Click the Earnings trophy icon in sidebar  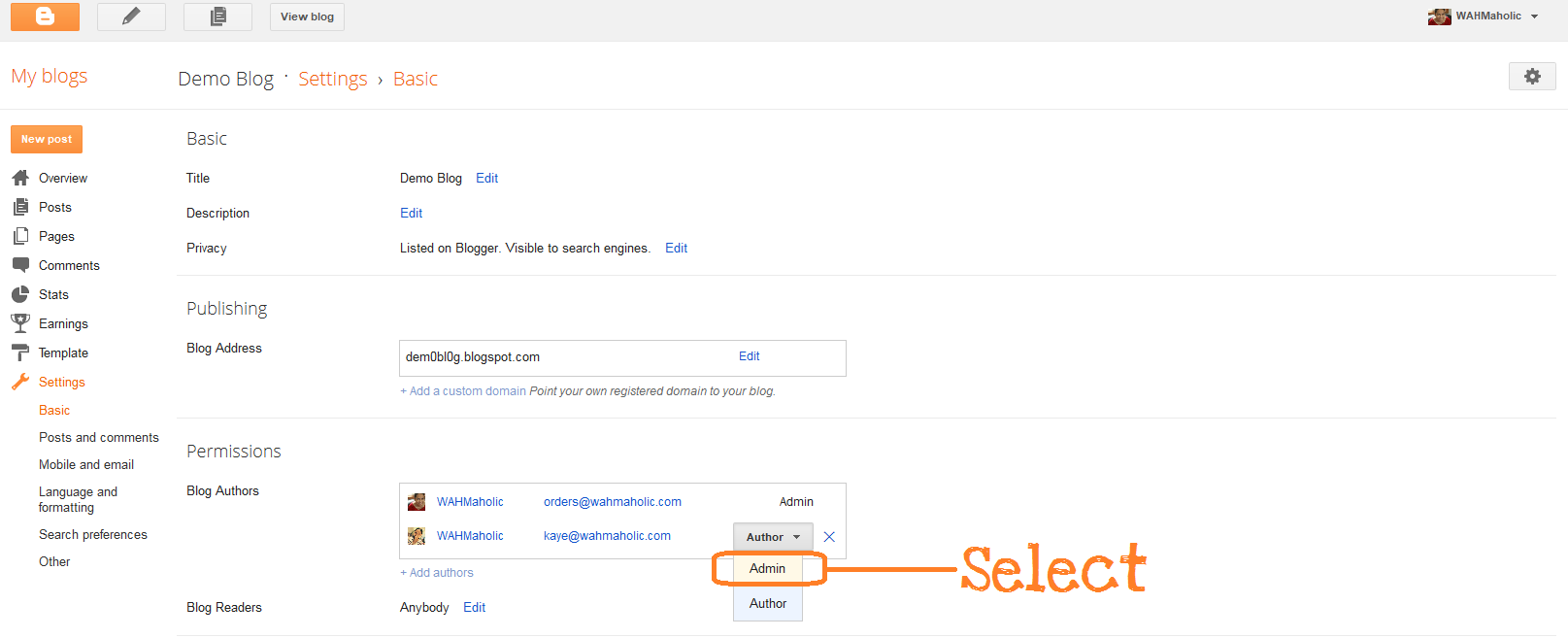click(20, 323)
